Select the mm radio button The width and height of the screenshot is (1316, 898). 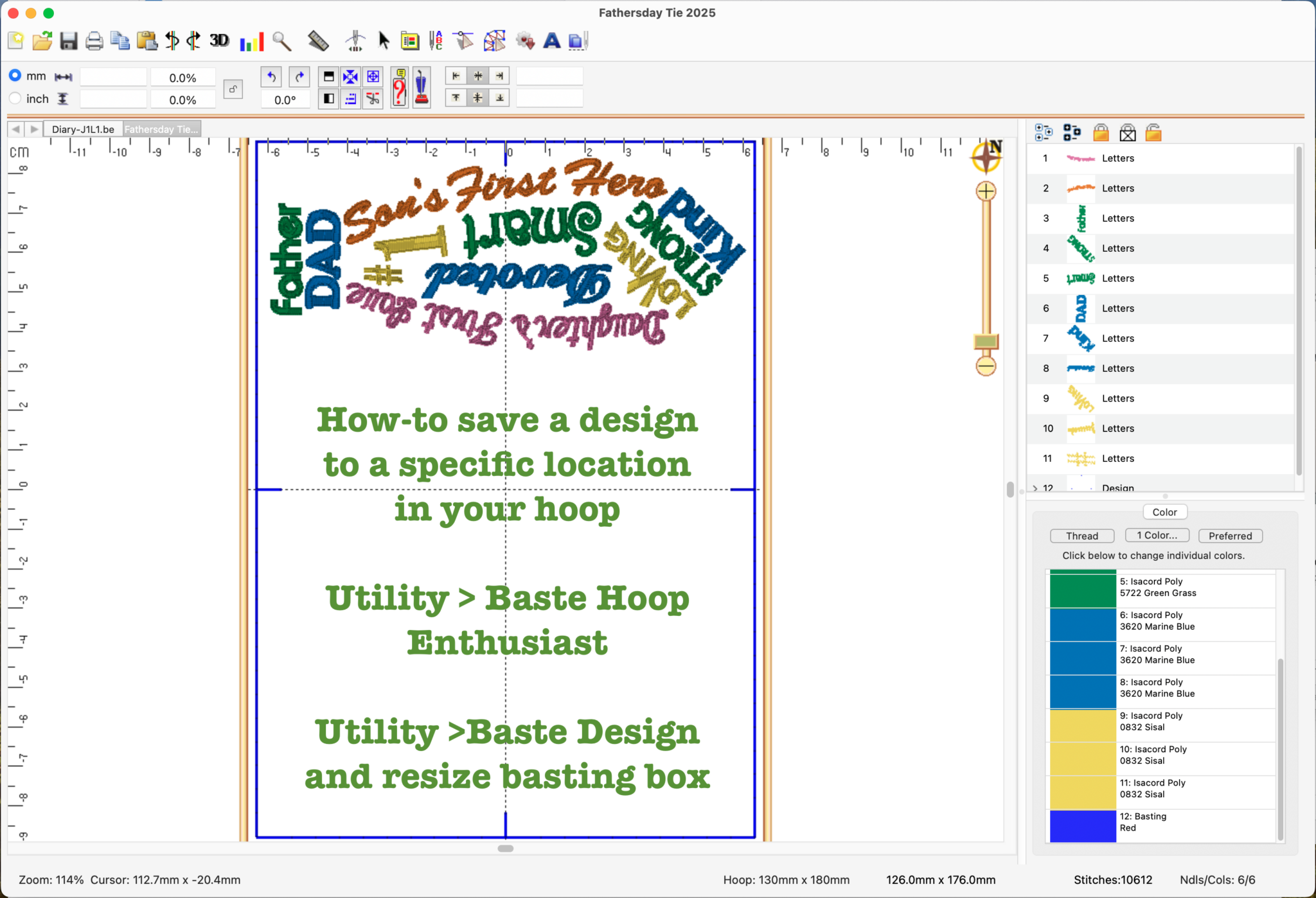coord(15,76)
